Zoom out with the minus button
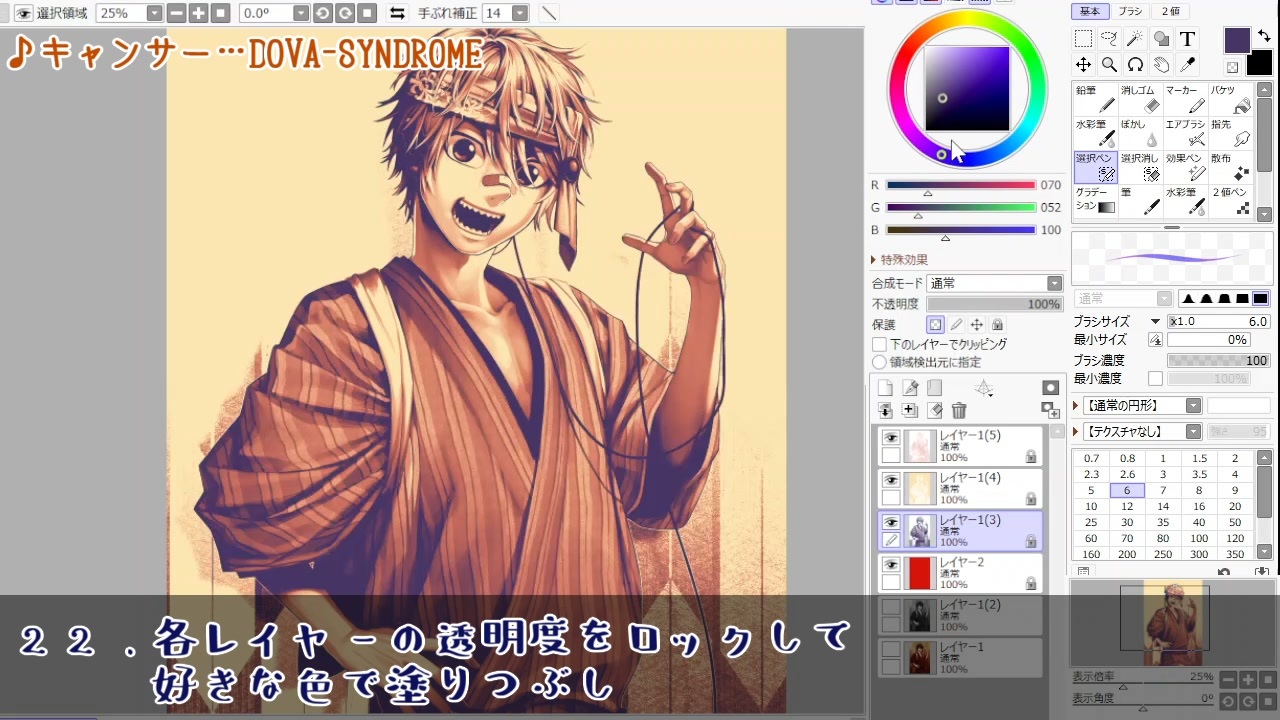Screen dimensions: 1280x720 coord(176,13)
